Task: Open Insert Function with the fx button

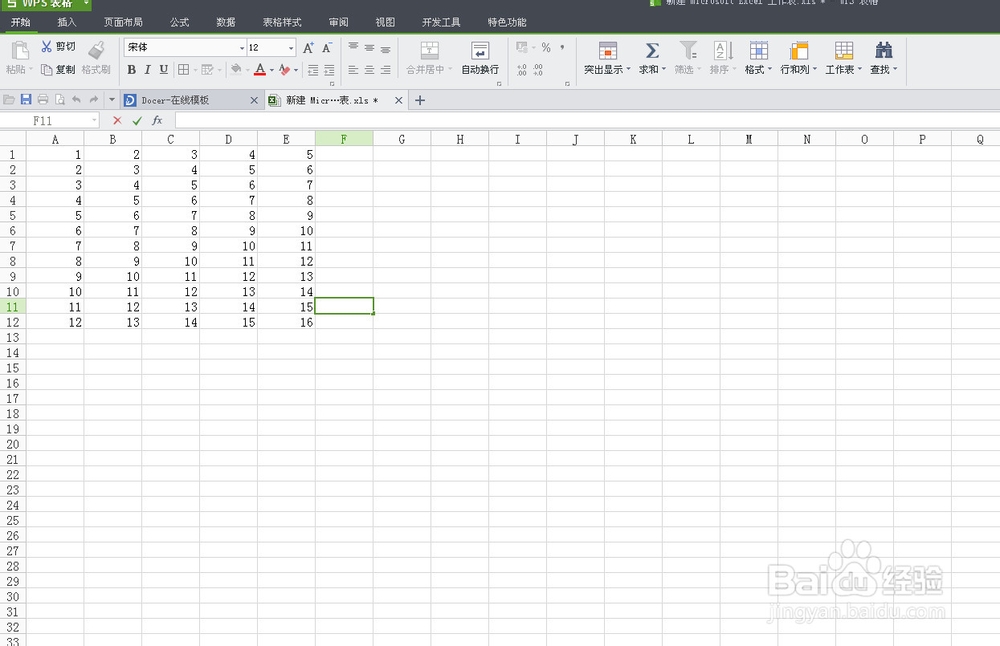Action: click(157, 120)
